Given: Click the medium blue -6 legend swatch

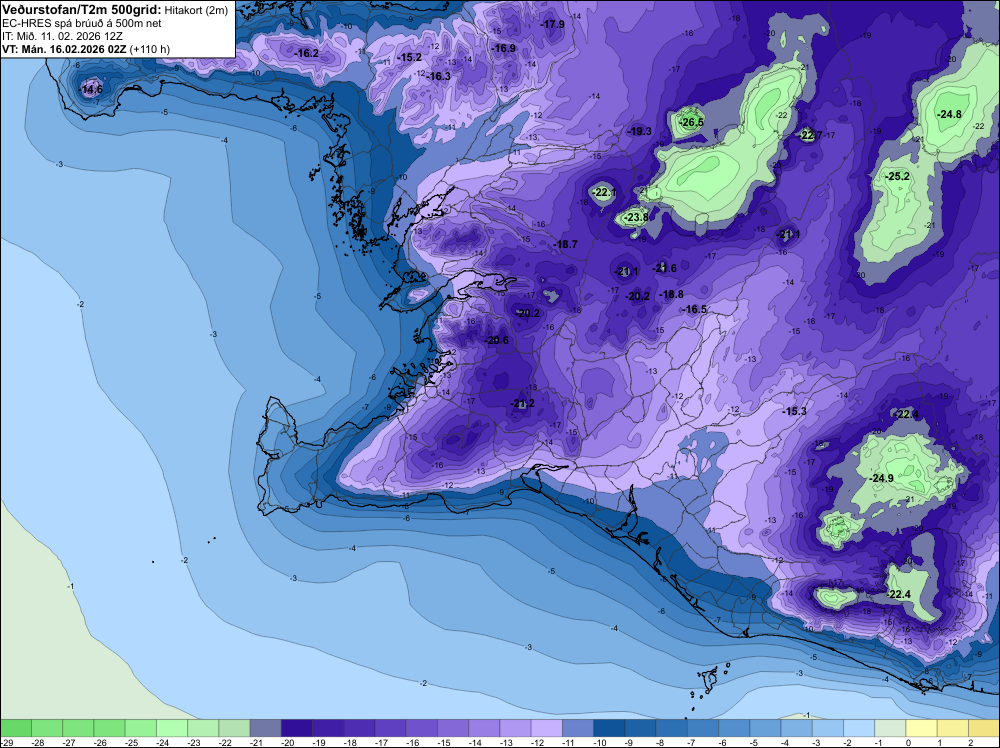Looking at the screenshot, I should coord(734,728).
